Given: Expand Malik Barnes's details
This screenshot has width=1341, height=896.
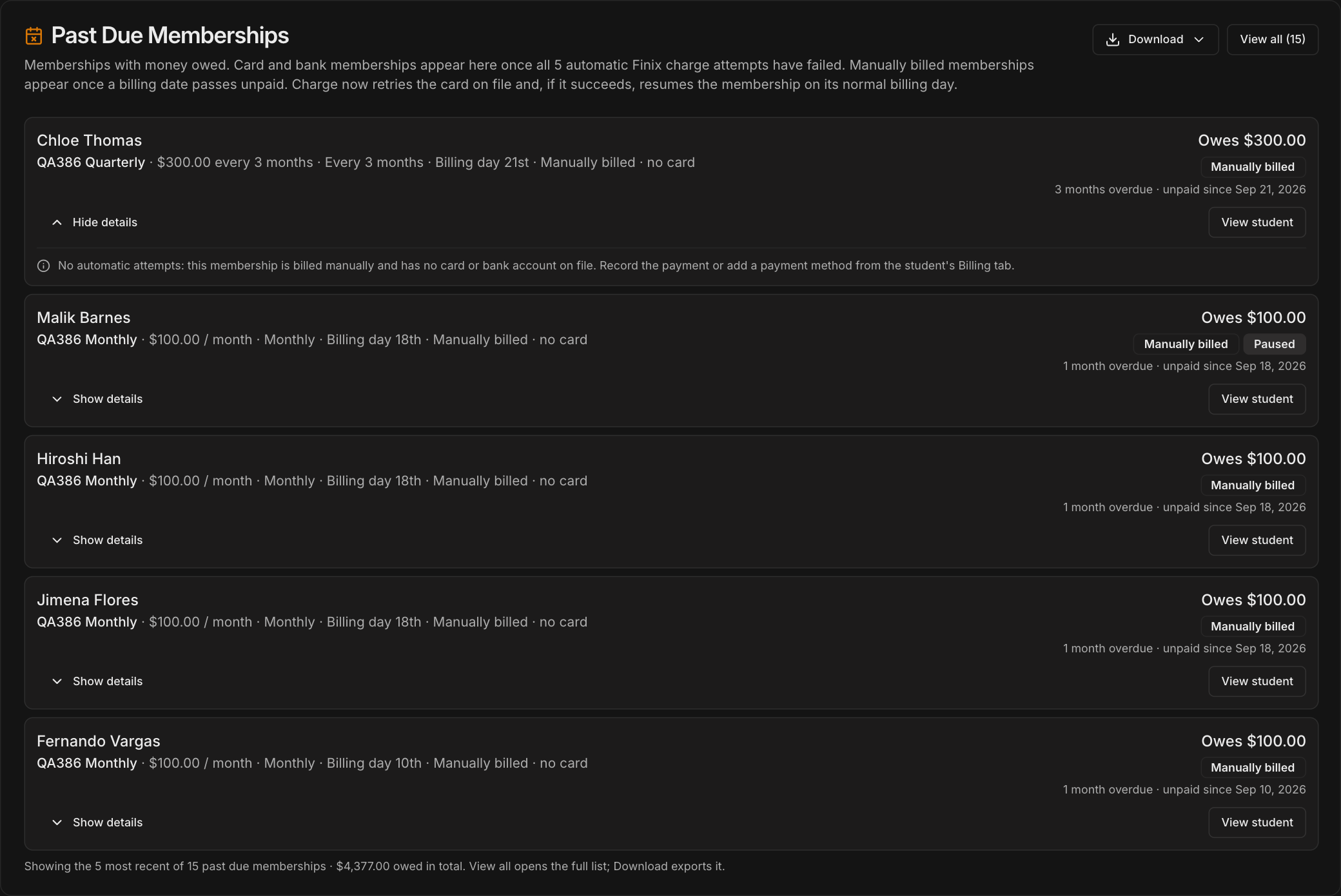Looking at the screenshot, I should (x=97, y=399).
